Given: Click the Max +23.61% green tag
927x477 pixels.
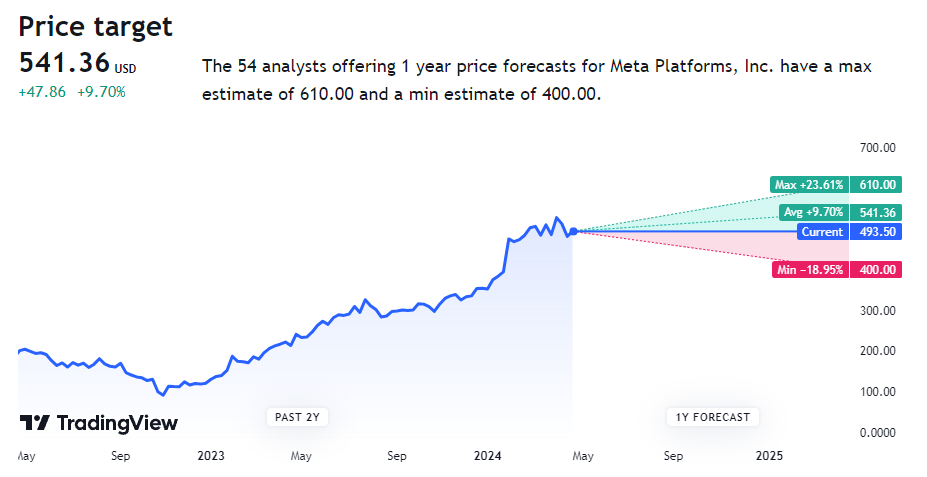Looking at the screenshot, I should tap(810, 185).
